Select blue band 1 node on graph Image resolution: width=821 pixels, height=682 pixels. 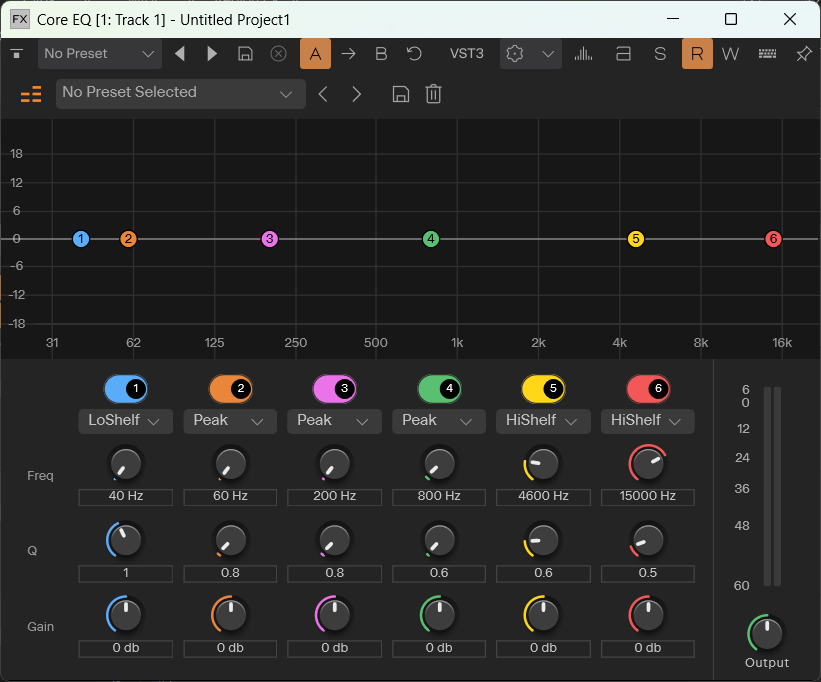click(x=81, y=239)
